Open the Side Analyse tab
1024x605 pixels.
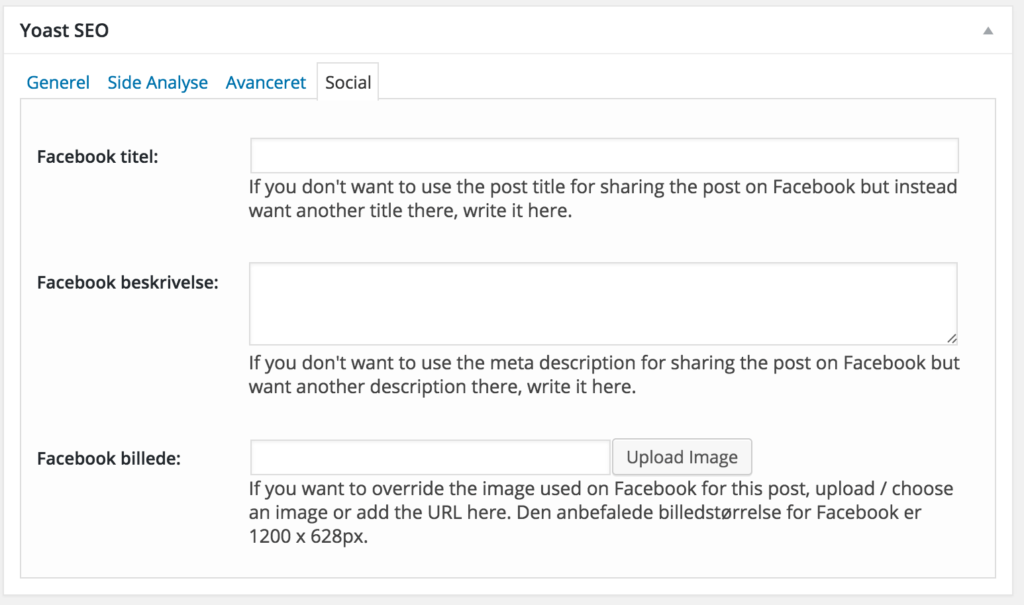[157, 82]
